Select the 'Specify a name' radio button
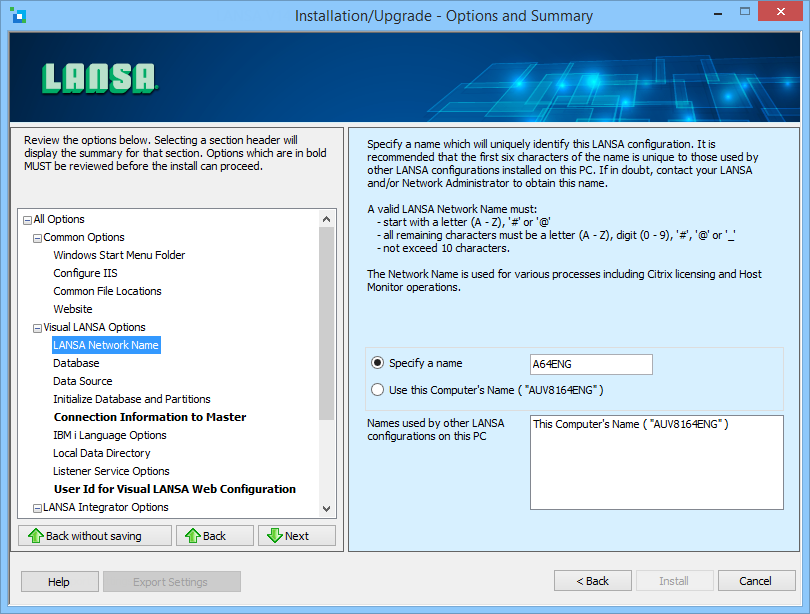This screenshot has height=614, width=810. pos(378,363)
